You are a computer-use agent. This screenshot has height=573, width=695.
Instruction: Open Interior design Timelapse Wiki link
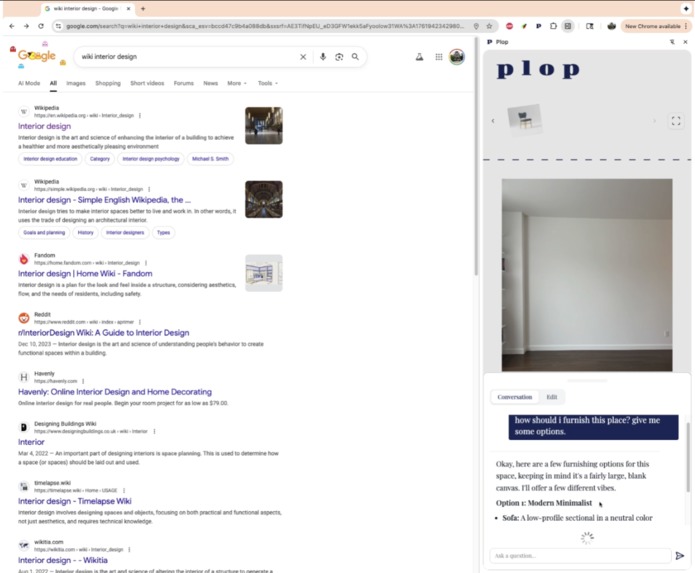coord(74,501)
